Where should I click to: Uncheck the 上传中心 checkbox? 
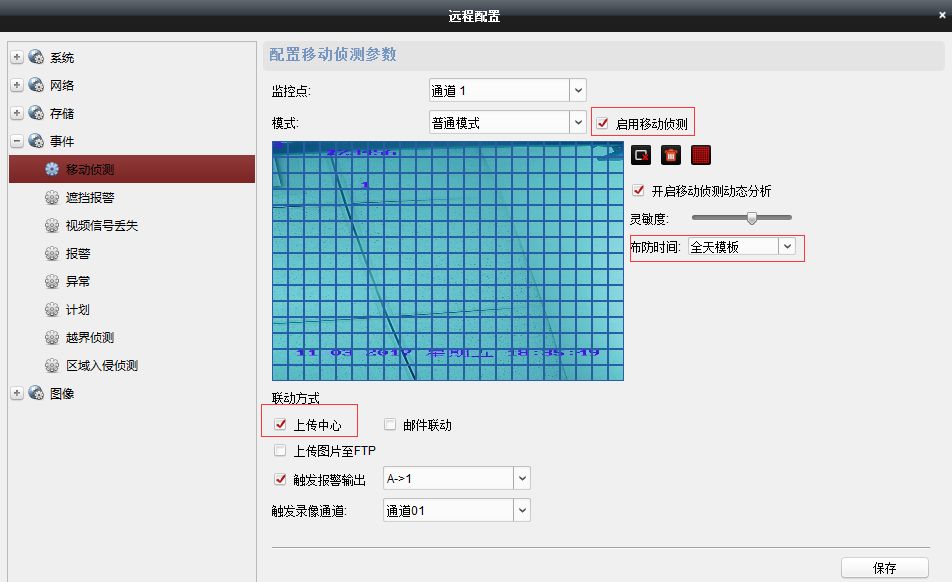click(281, 425)
